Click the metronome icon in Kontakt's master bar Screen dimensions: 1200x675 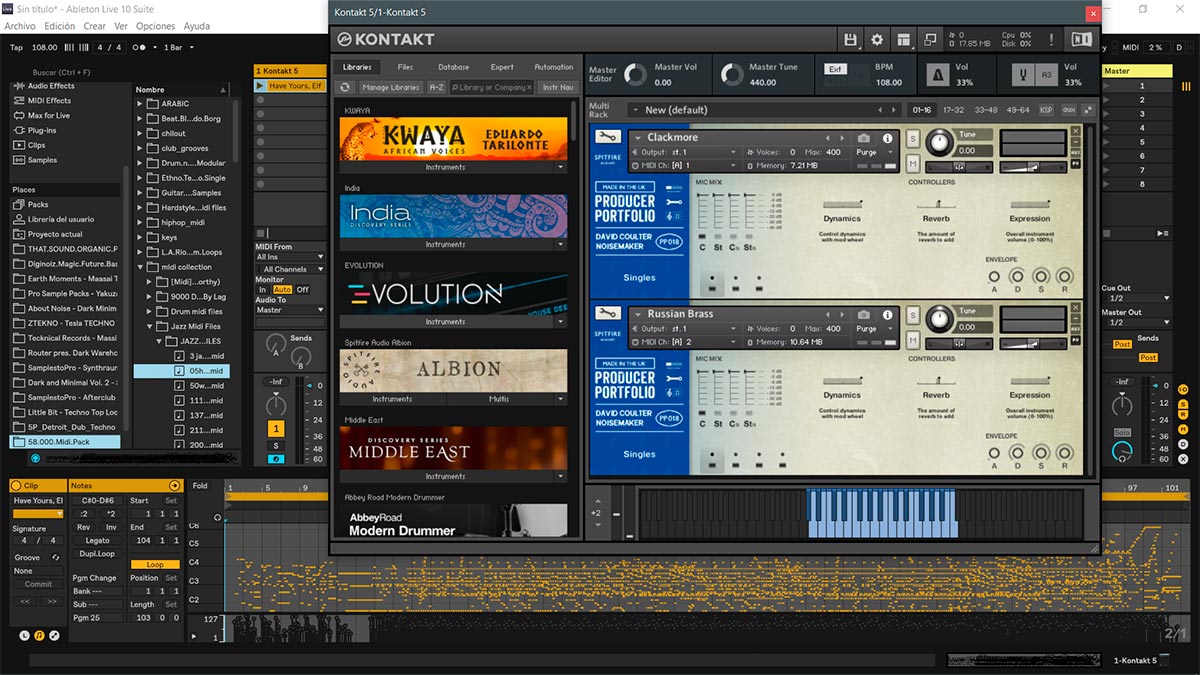[x=938, y=75]
